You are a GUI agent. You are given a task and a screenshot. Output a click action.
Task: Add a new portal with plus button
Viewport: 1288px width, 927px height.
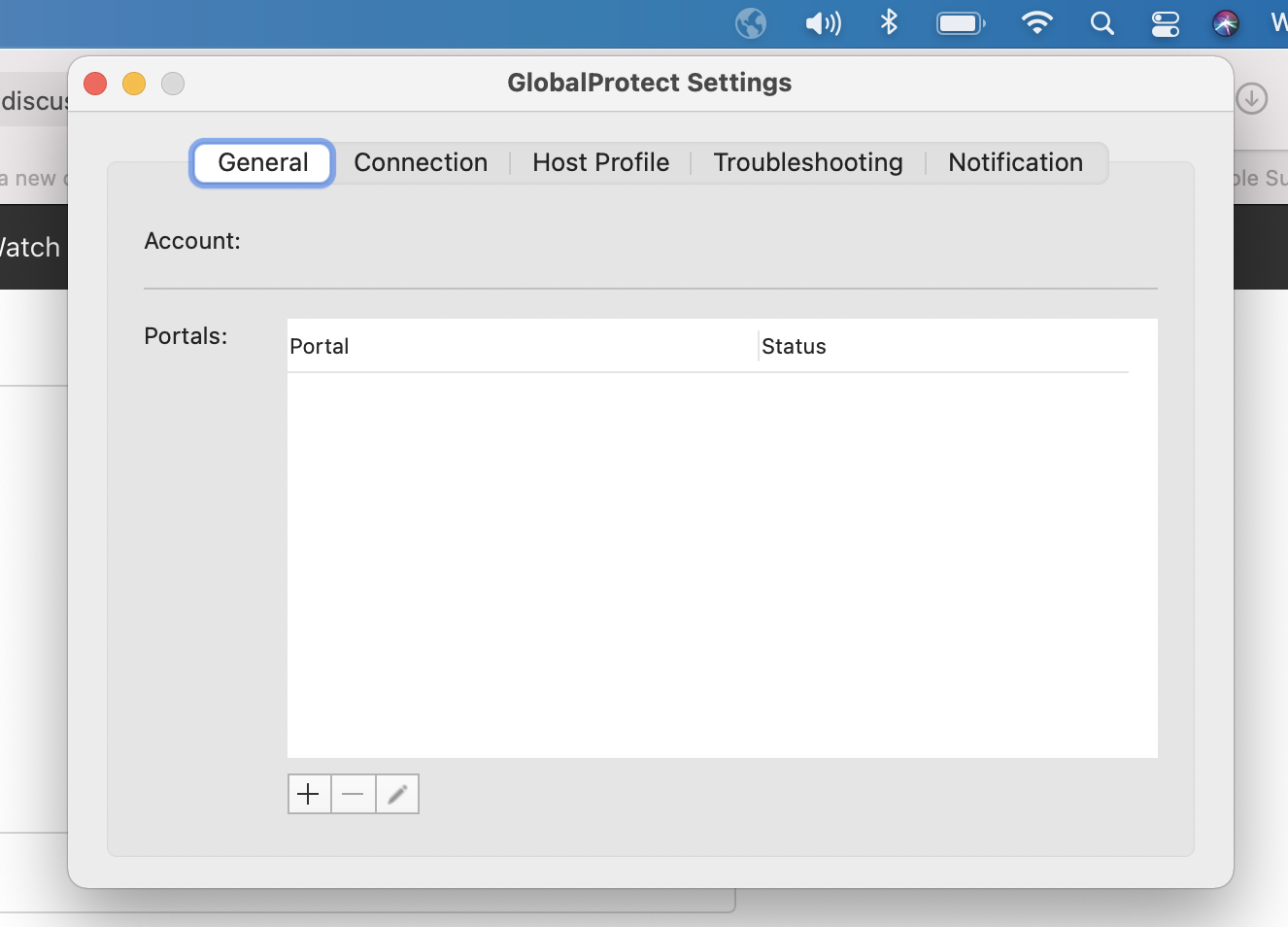coord(309,794)
